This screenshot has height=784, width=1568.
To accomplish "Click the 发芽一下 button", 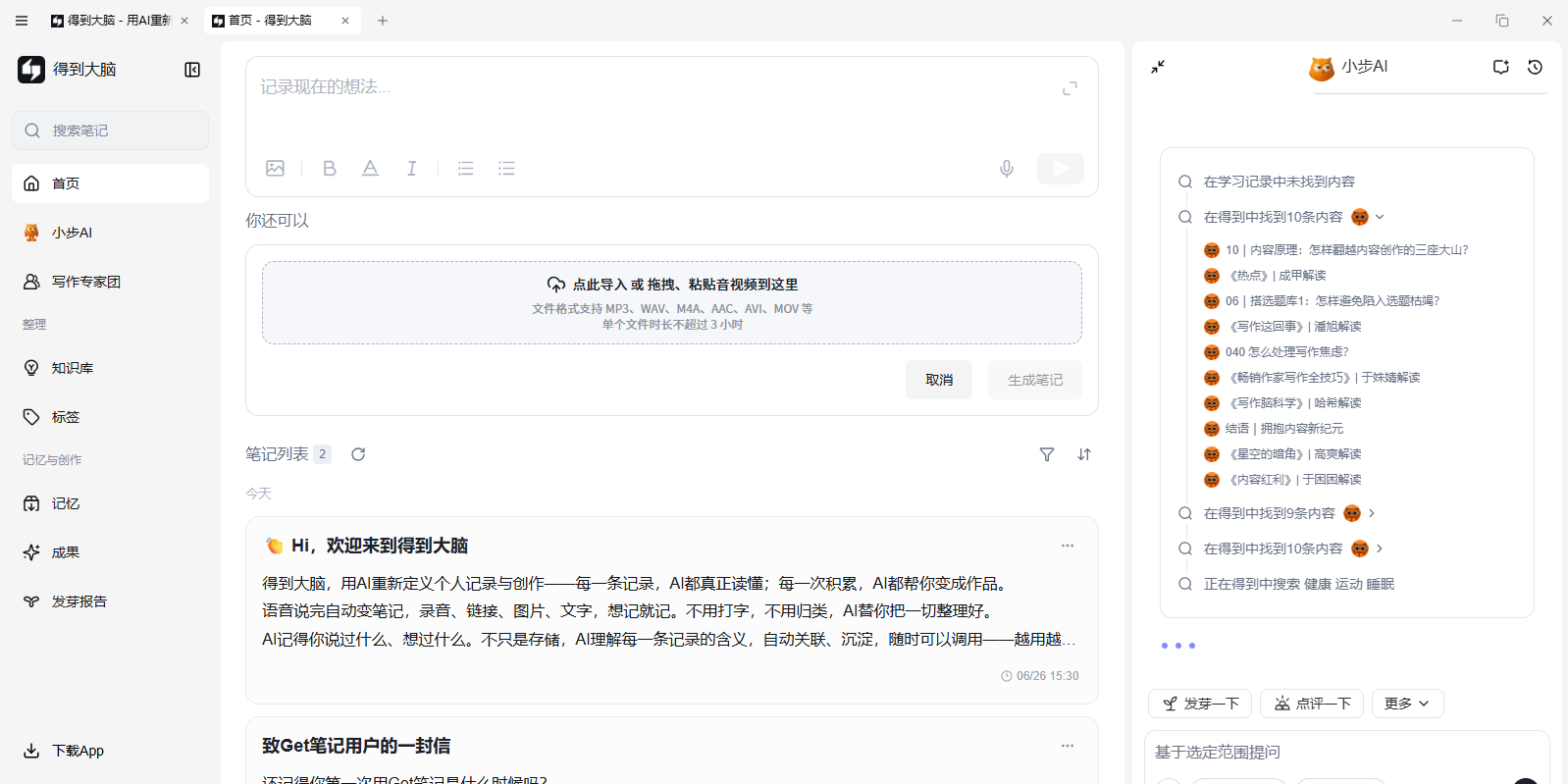I will point(1200,704).
